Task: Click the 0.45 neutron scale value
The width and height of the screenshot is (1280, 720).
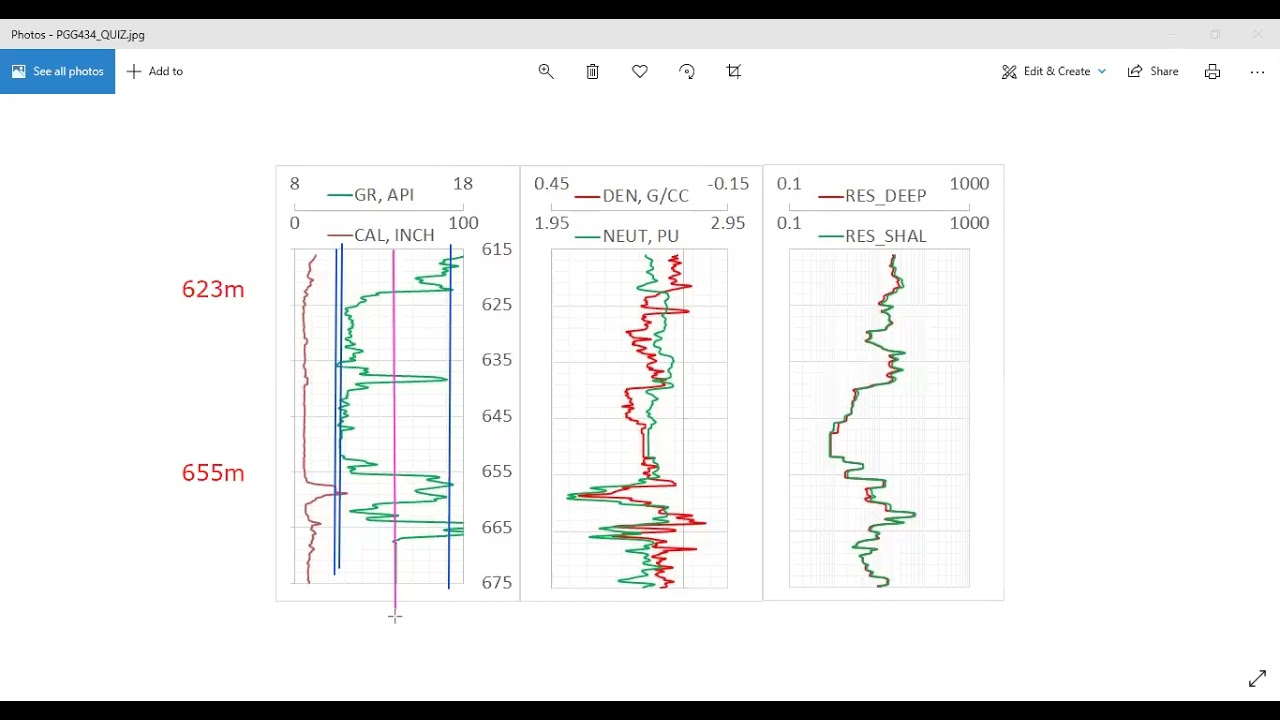Action: point(552,184)
